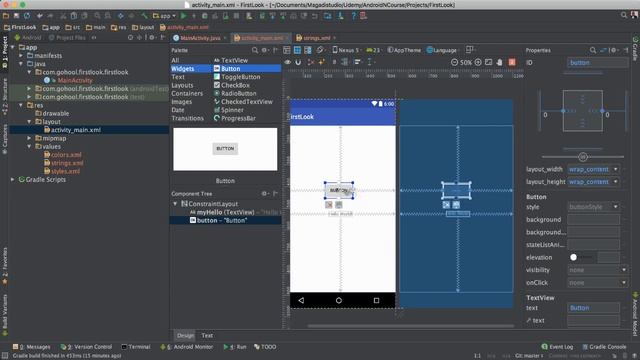Run the app with green play icon
This screenshot has height=360, width=640.
pyautogui.click(x=184, y=16)
